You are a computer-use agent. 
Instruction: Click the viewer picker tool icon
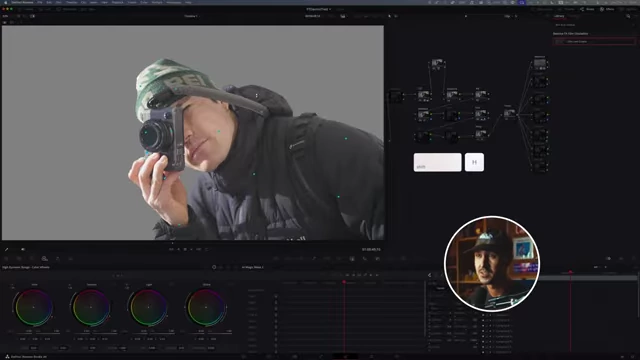pyautogui.click(x=7, y=249)
